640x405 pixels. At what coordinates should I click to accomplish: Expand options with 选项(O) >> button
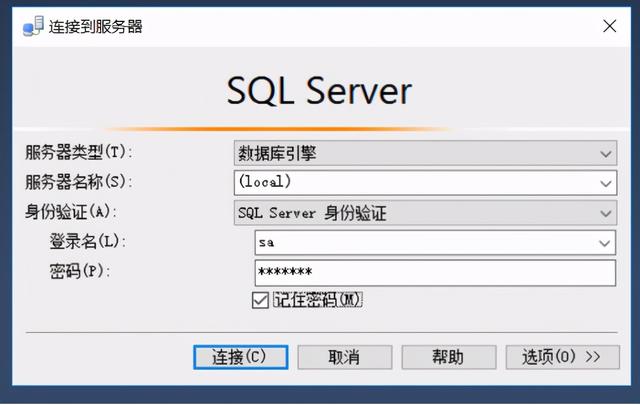click(x=562, y=357)
